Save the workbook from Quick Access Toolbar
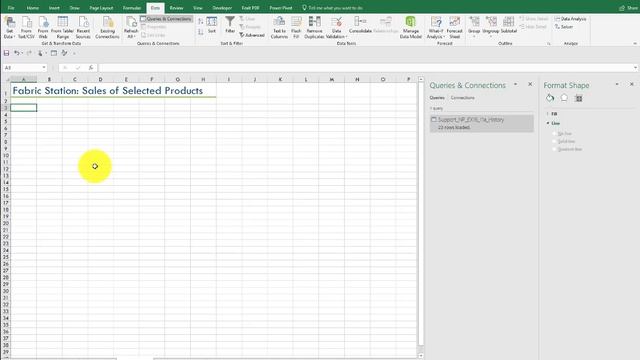This screenshot has width=640, height=360. point(7,53)
